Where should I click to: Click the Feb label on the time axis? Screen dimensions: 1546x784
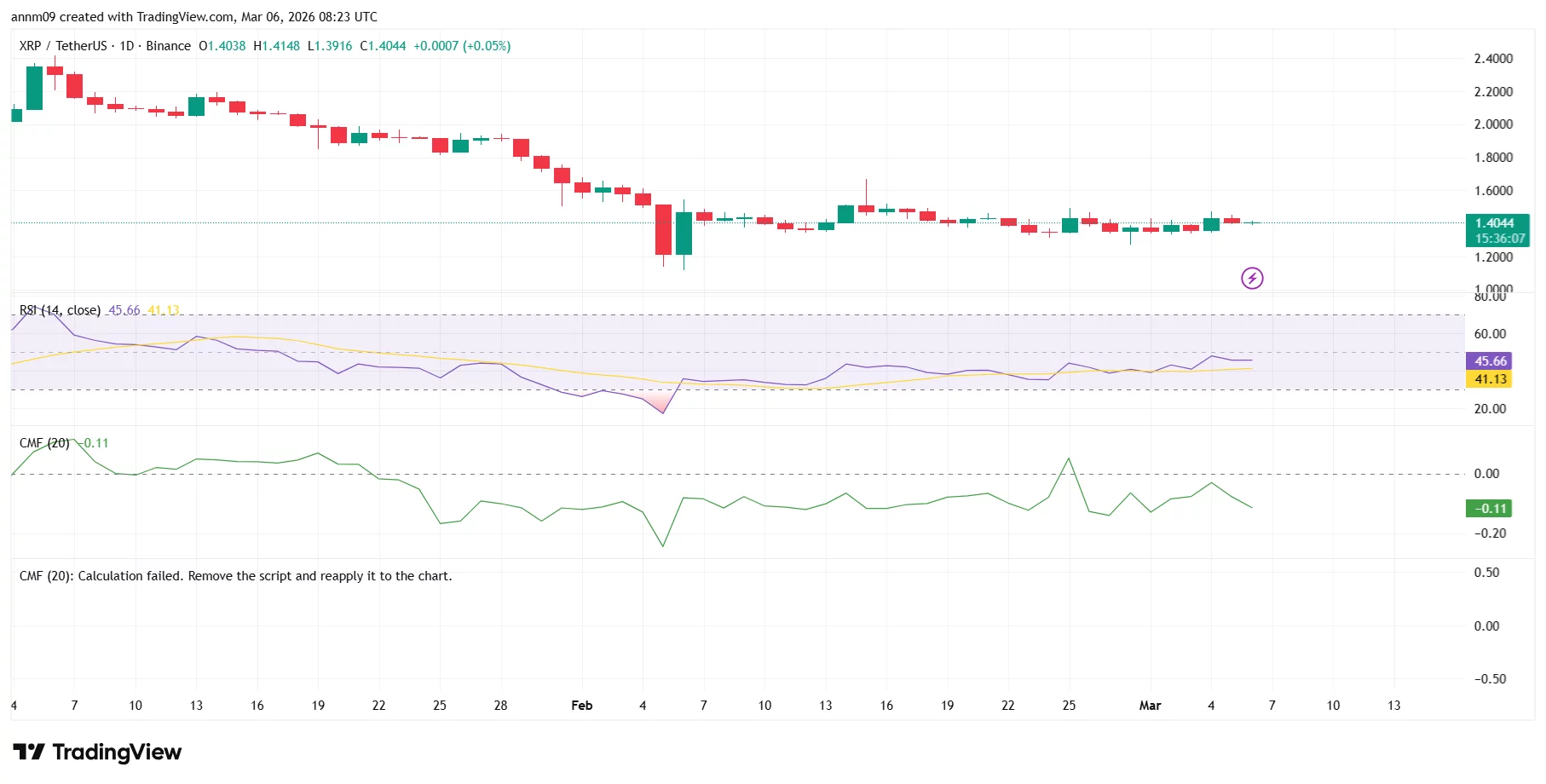click(582, 706)
